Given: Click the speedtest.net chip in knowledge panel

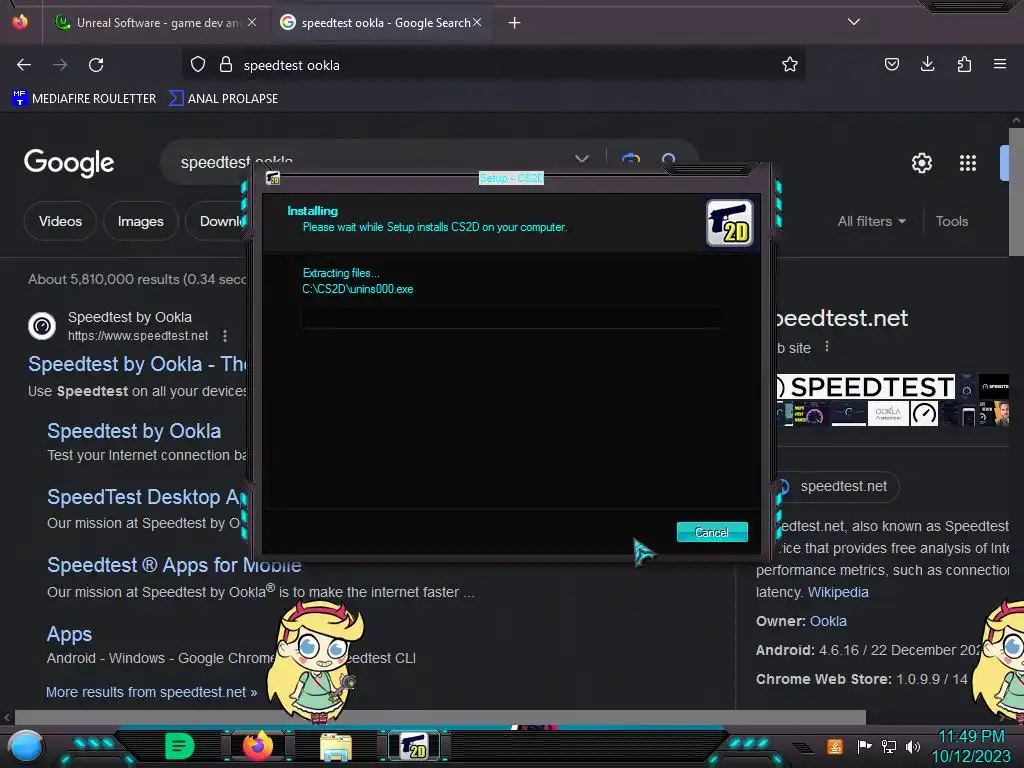Looking at the screenshot, I should coord(837,487).
